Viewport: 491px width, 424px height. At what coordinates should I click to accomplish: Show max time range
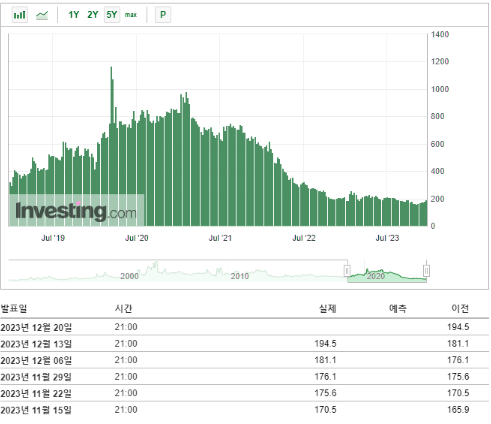coord(131,15)
